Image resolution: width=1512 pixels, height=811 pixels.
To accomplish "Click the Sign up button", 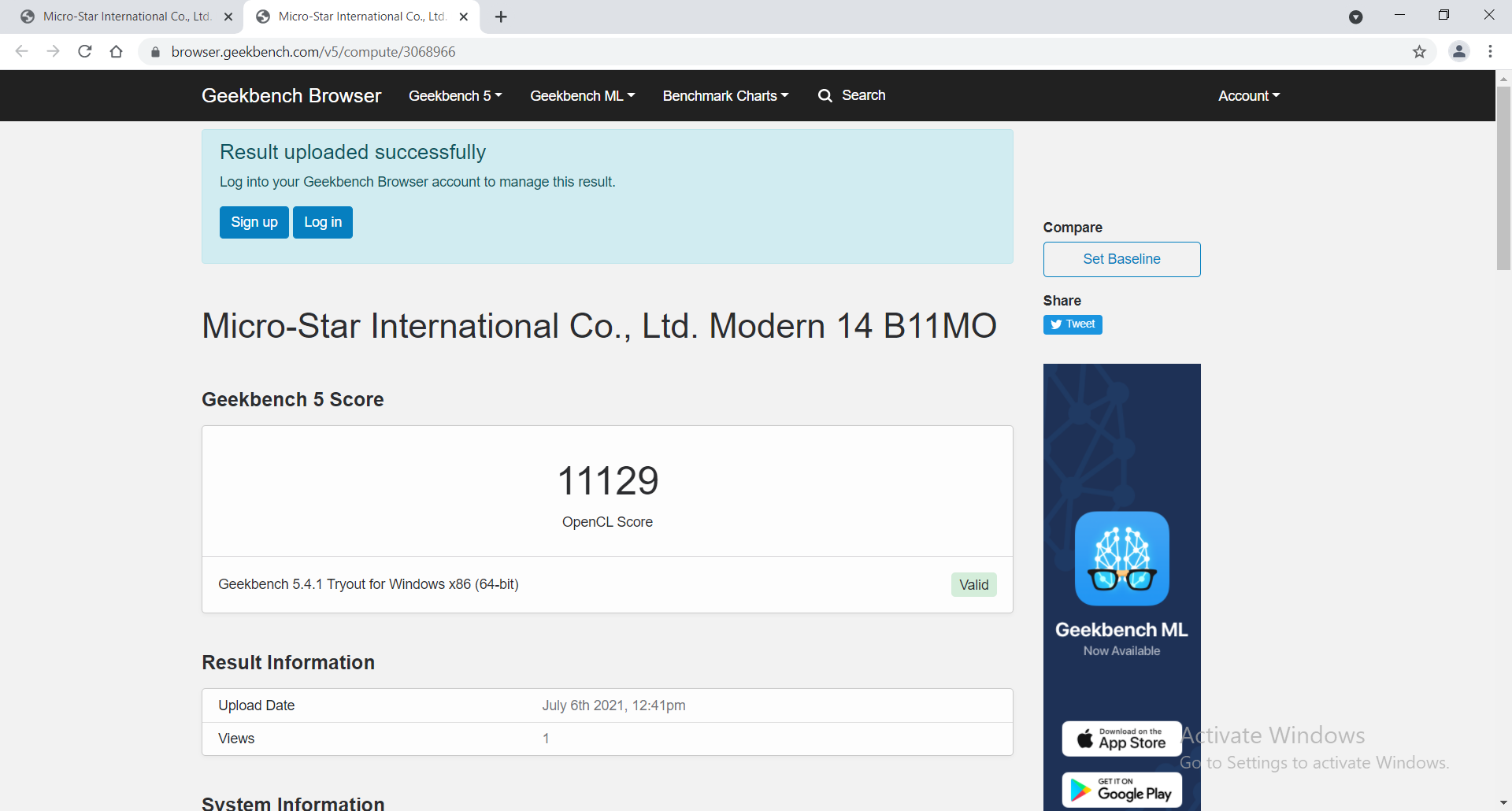I will coord(254,222).
